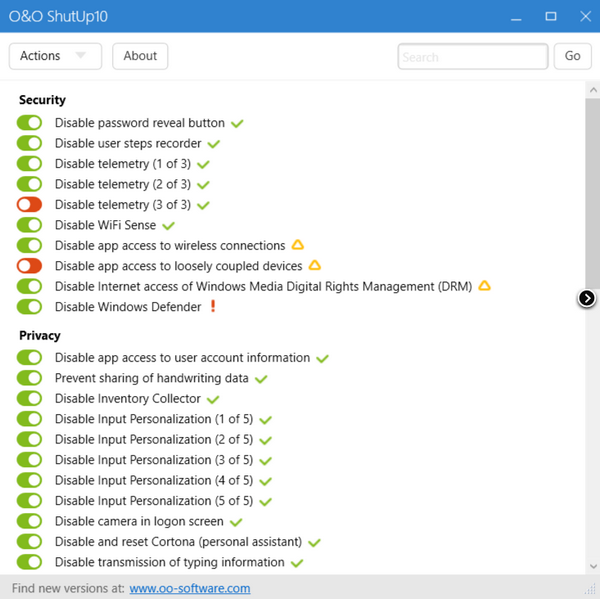Click yellow warning triangle beside wireless connections

coord(297,245)
